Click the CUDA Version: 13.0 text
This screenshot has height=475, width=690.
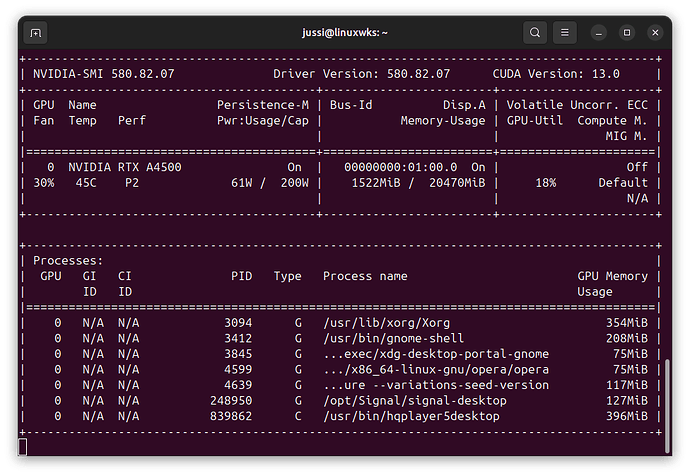pyautogui.click(x=556, y=74)
